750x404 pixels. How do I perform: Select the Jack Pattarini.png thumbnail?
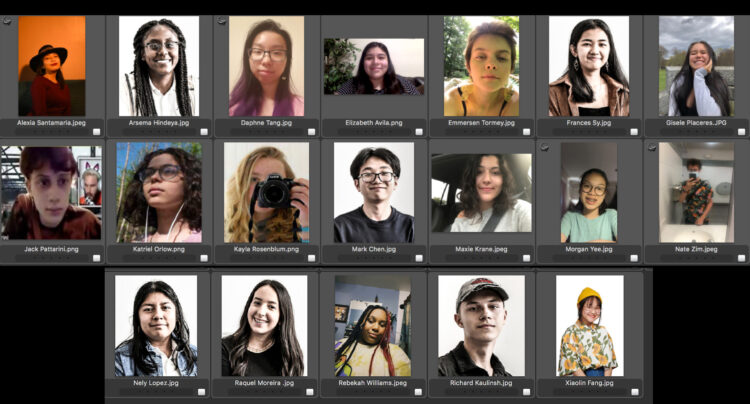pyautogui.click(x=51, y=192)
